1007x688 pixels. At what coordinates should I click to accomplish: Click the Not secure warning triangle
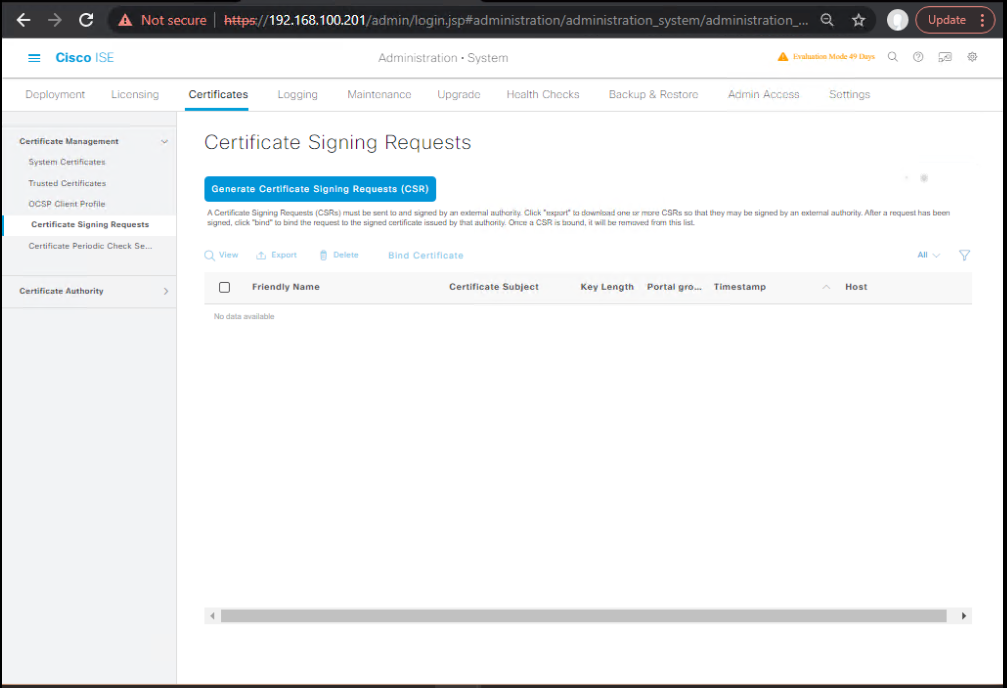125,21
